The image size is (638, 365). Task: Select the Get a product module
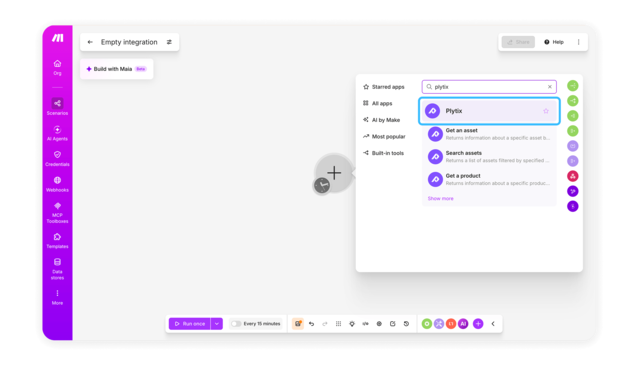(x=489, y=179)
